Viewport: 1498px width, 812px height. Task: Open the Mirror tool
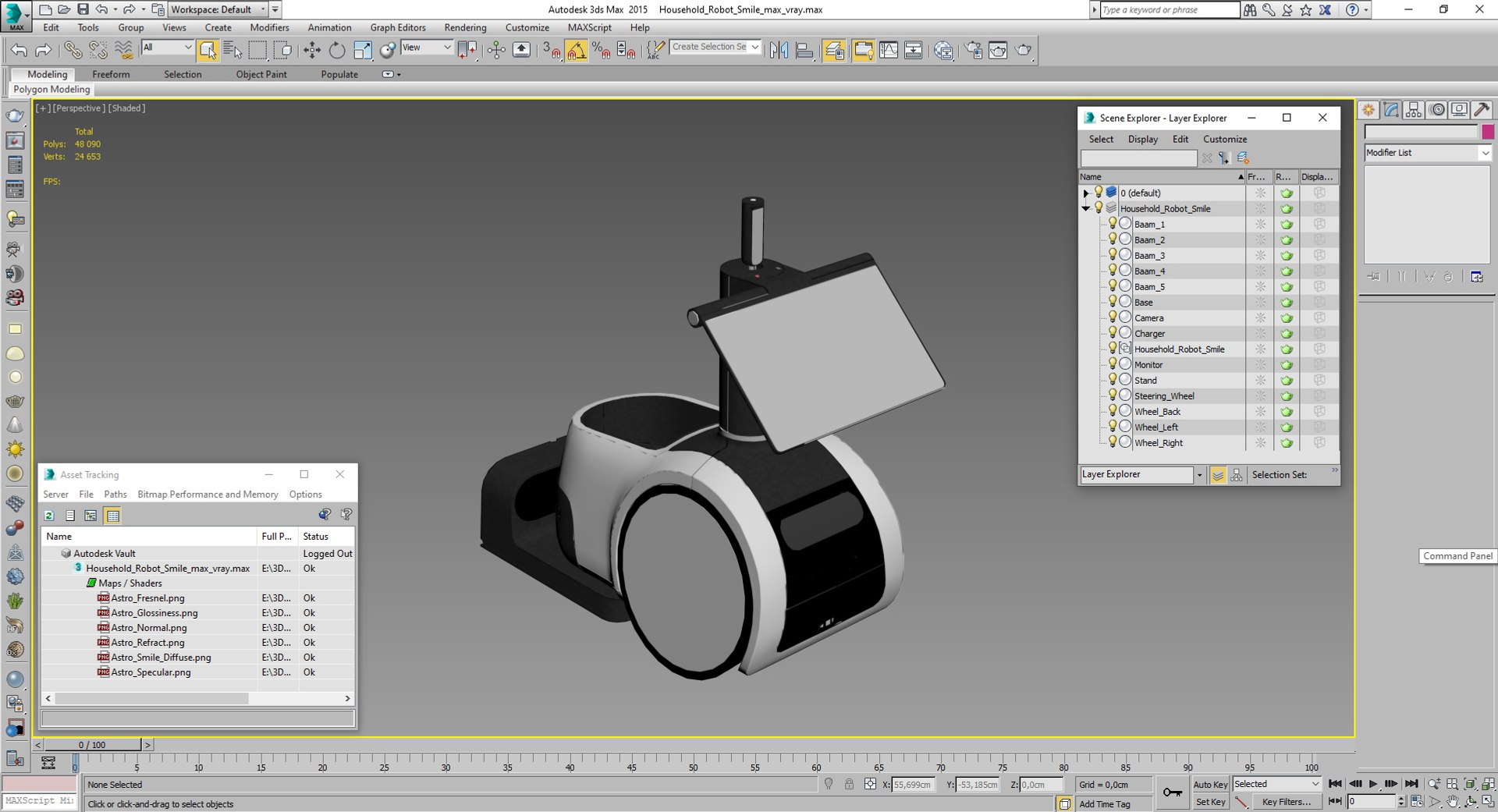(779, 51)
